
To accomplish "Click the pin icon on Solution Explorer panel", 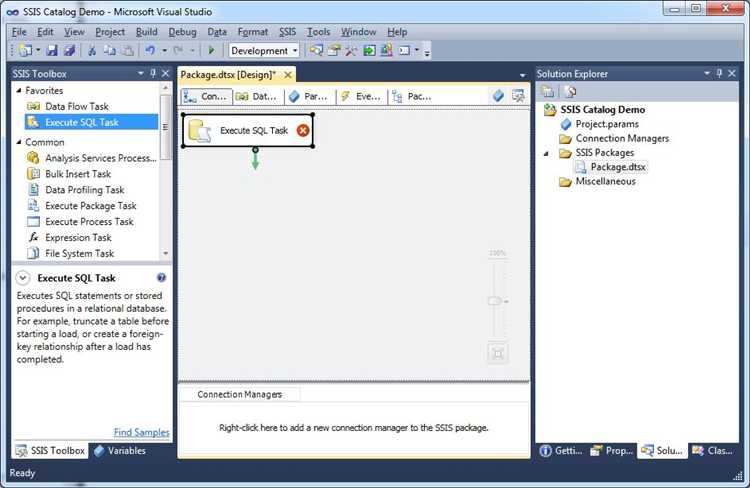I will pyautogui.click(x=719, y=73).
